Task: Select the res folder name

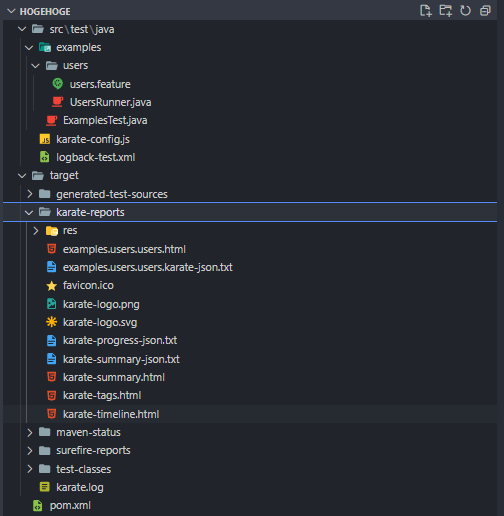Action: pos(70,230)
